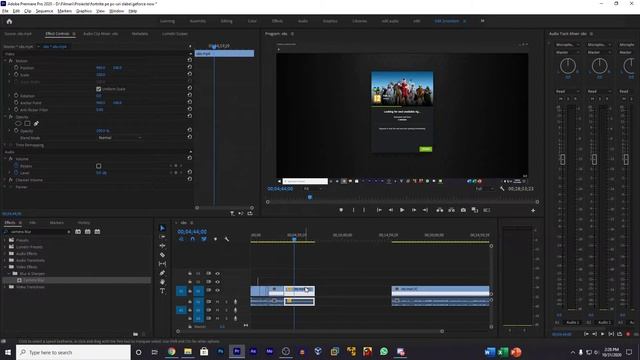The height and width of the screenshot is (360, 640).
Task: Switch to Audio Clip Mixer tab
Action: [100, 33]
